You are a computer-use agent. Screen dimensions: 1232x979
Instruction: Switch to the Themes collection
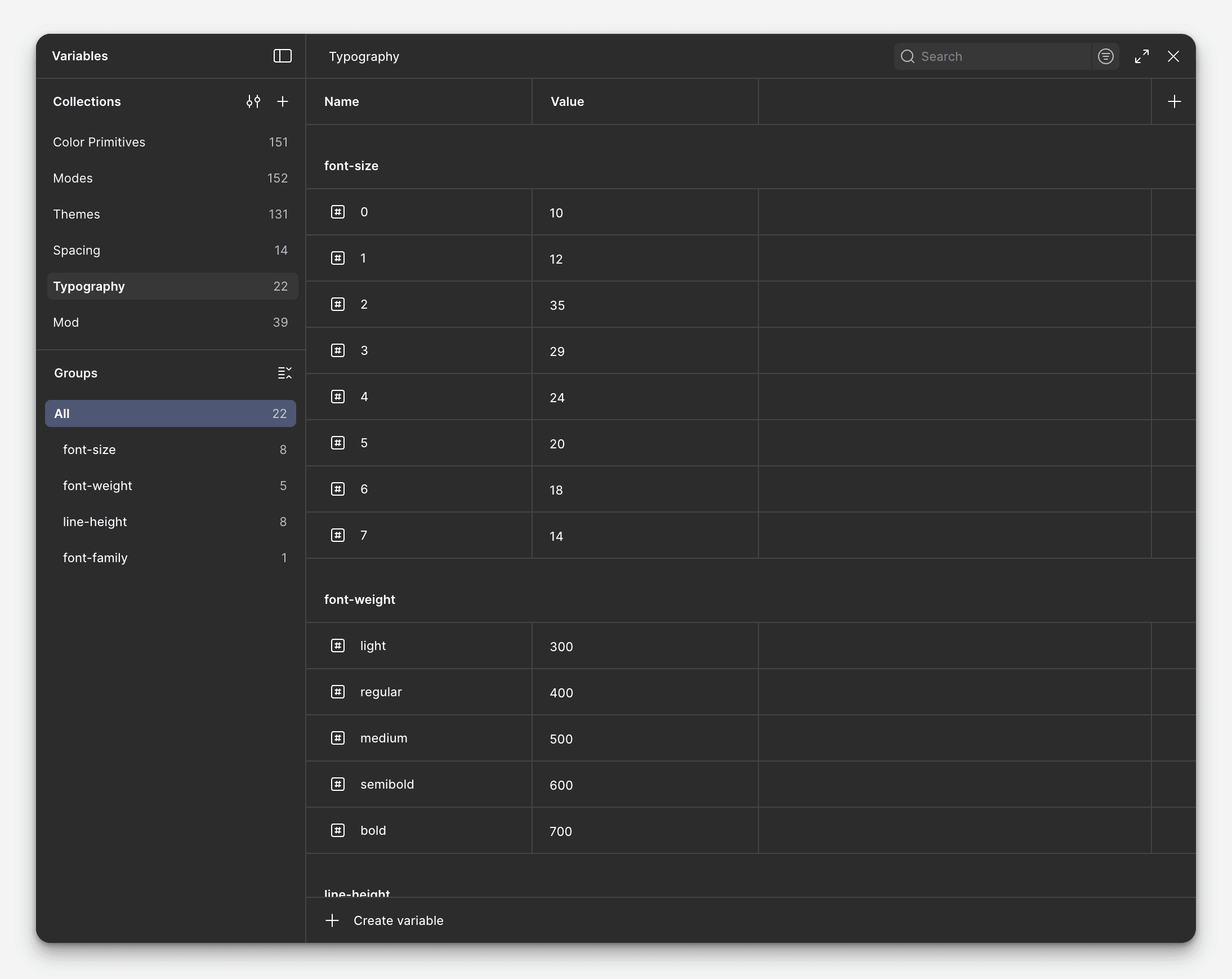coord(77,214)
